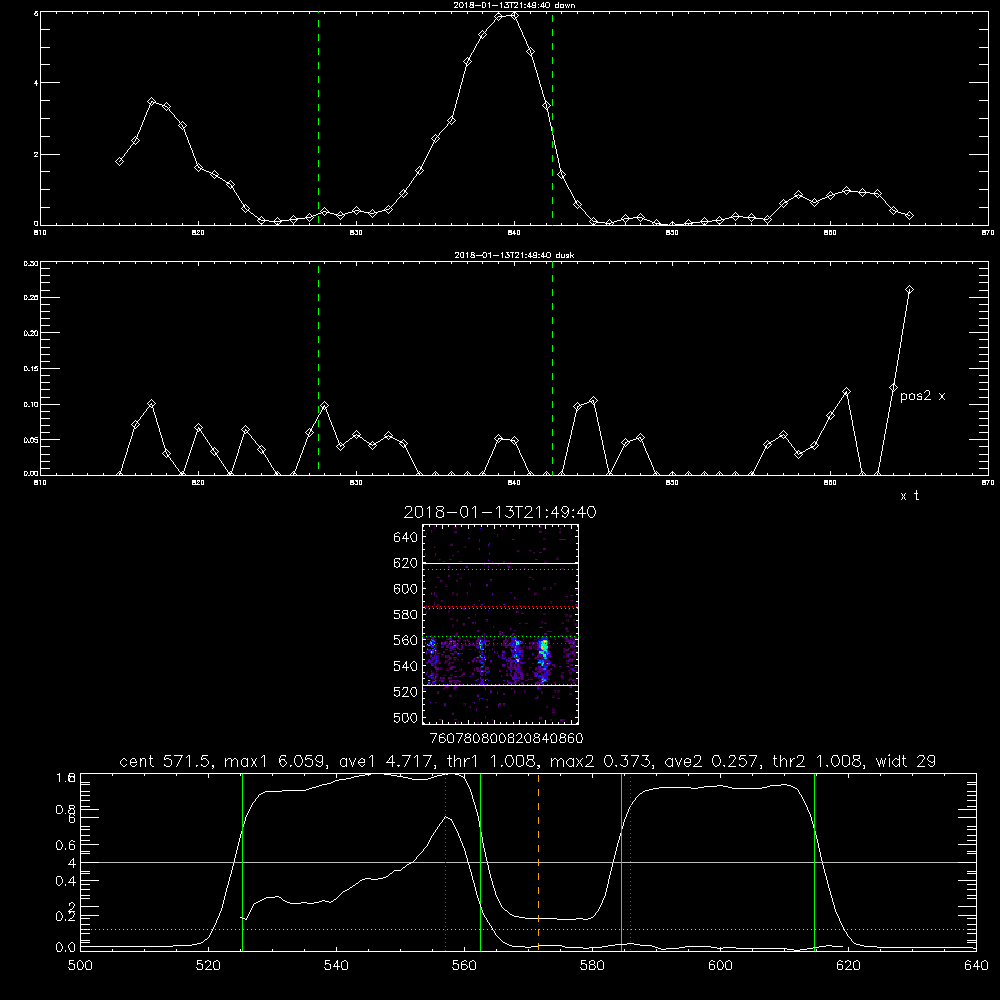The image size is (1000, 1000).
Task: Click the spectrogram y-axis label 600
Action: [406, 589]
